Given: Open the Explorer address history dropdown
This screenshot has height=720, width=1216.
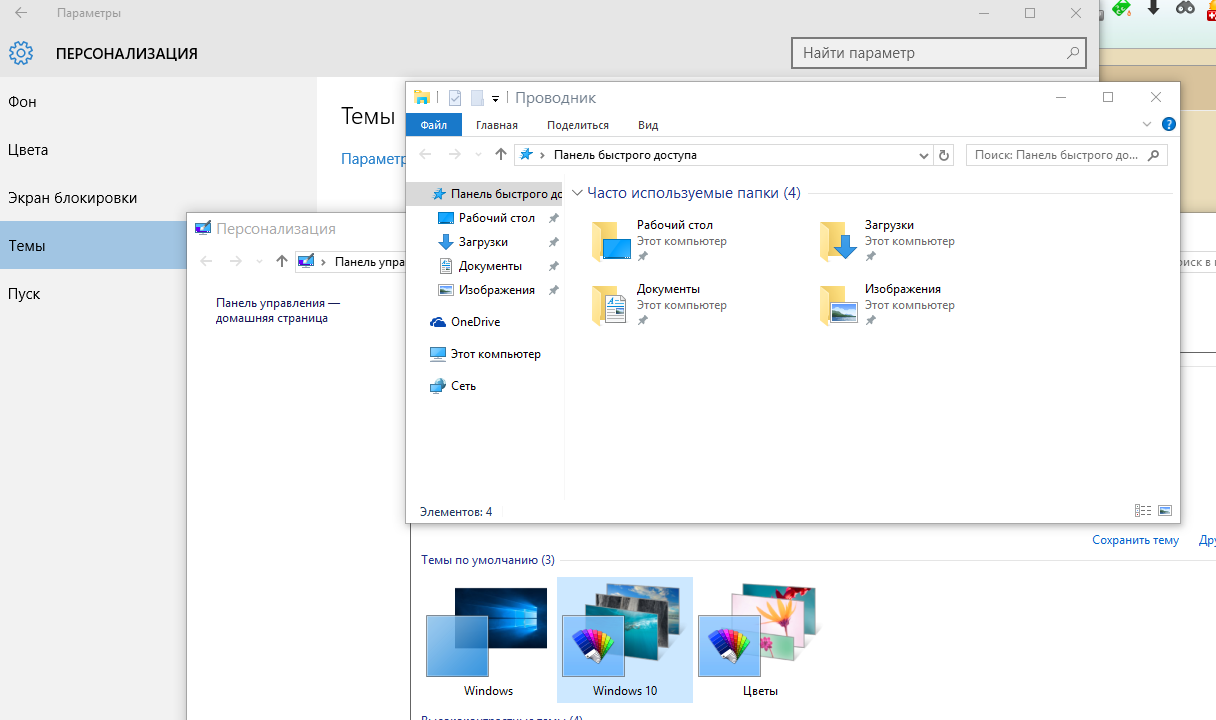Looking at the screenshot, I should 924,156.
